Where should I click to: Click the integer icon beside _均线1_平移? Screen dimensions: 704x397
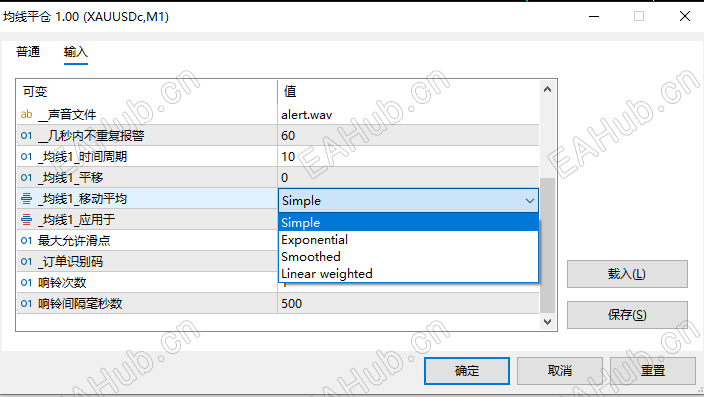[x=26, y=178]
